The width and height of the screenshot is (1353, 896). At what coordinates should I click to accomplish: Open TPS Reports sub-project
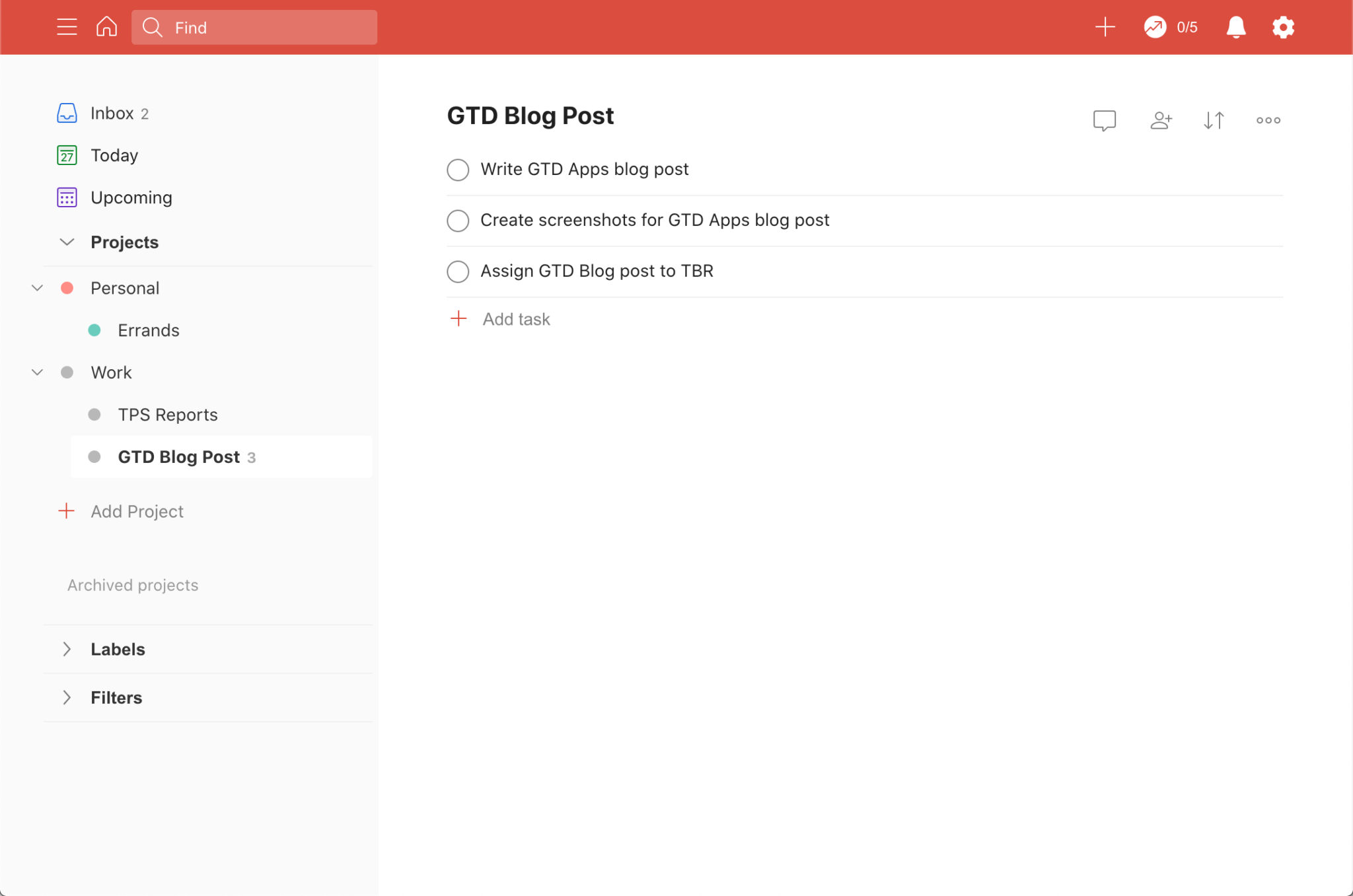pyautogui.click(x=168, y=415)
